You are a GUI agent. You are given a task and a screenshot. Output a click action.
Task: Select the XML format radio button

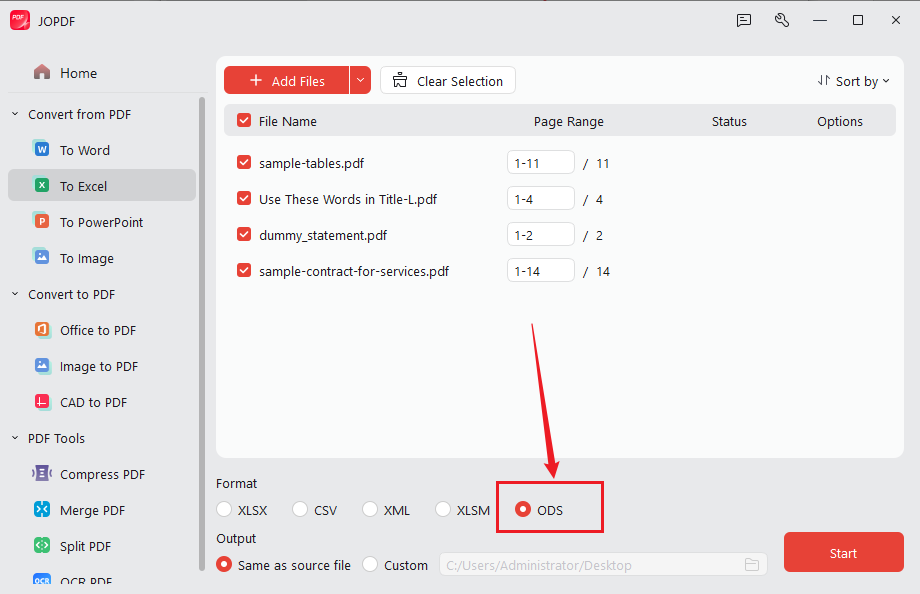(x=370, y=509)
